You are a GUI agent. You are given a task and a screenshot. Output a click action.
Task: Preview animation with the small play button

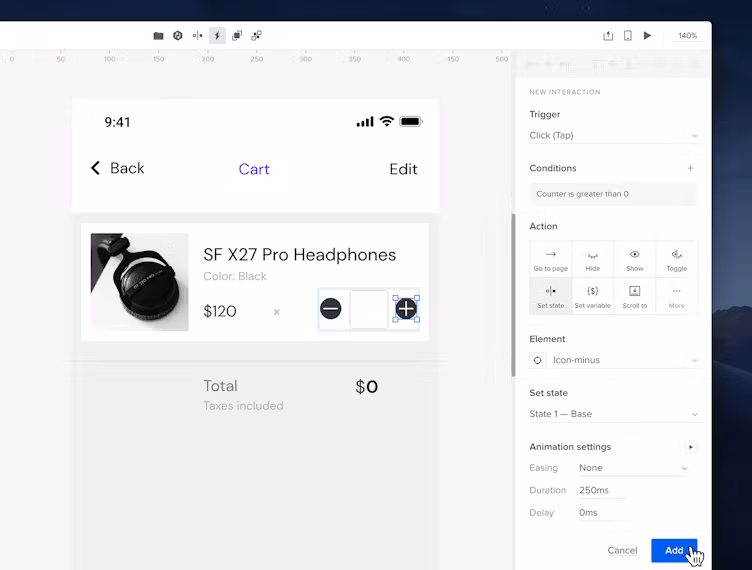tap(691, 447)
